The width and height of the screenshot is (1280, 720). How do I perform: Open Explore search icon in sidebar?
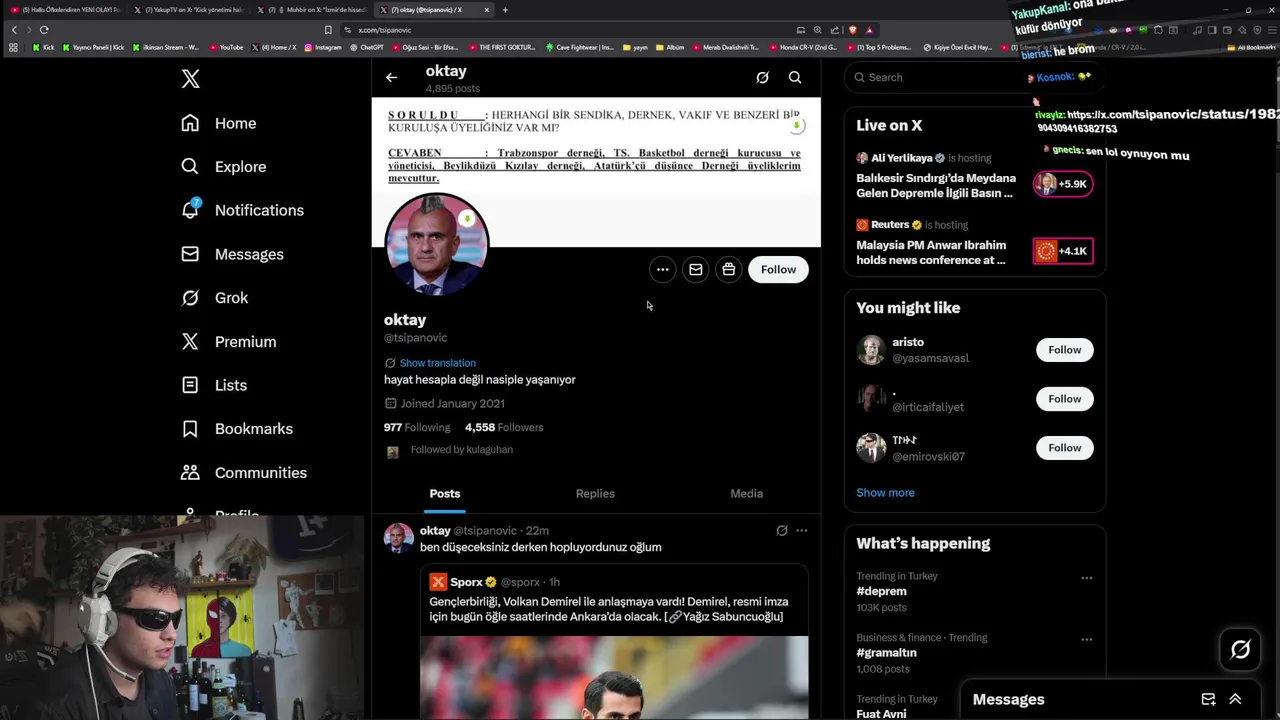(190, 166)
